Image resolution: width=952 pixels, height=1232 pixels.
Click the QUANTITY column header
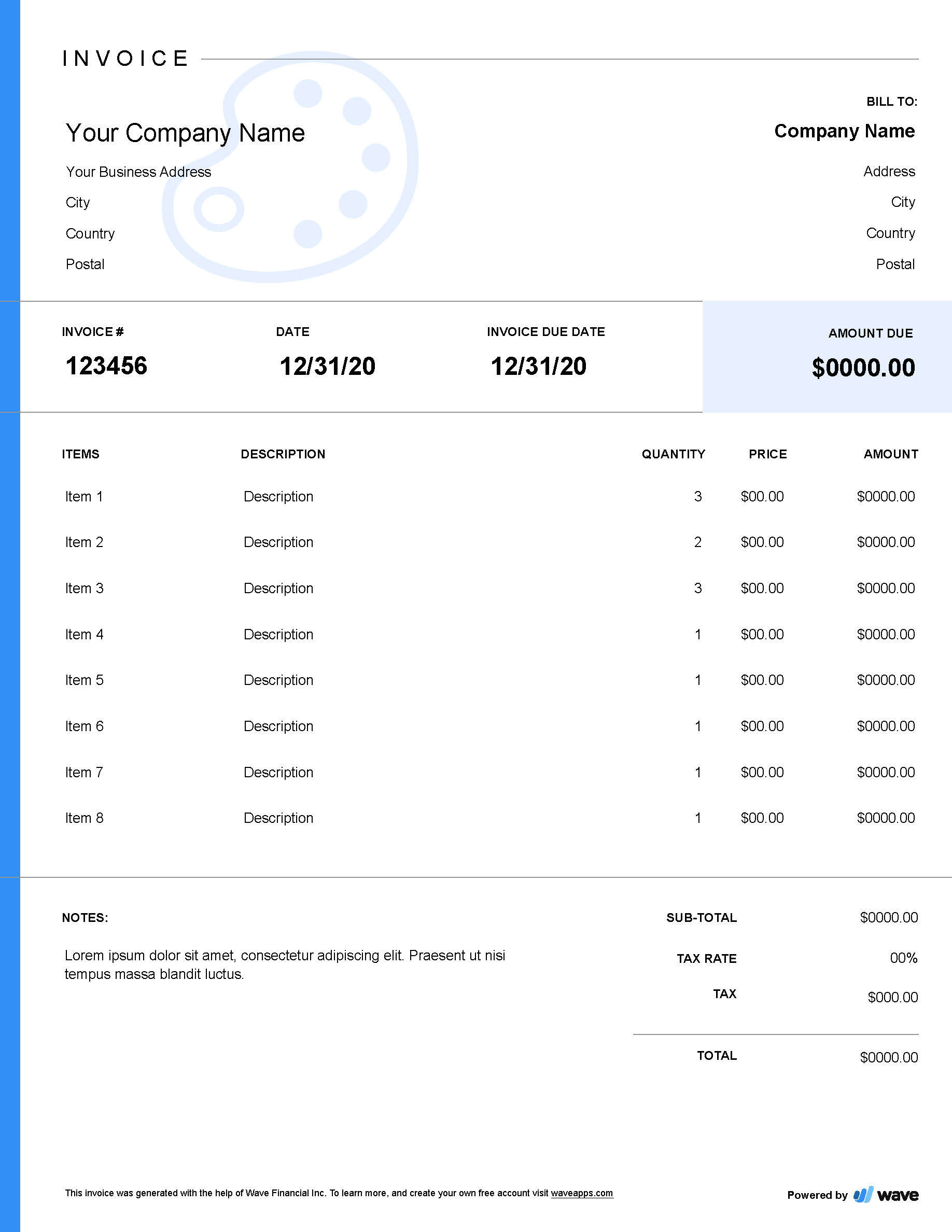[674, 454]
